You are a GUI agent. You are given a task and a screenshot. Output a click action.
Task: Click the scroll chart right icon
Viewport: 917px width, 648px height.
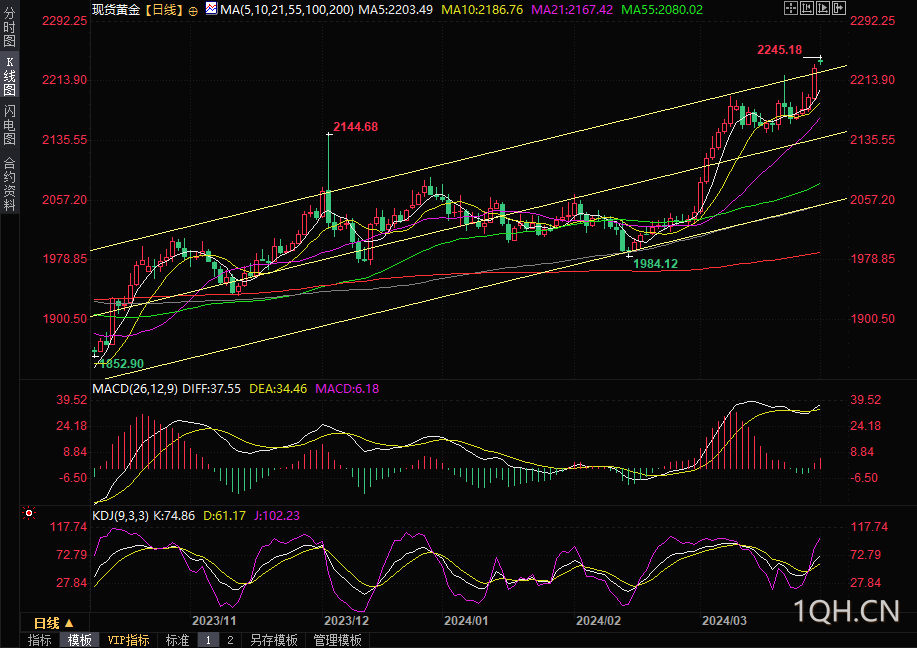pyautogui.click(x=823, y=8)
